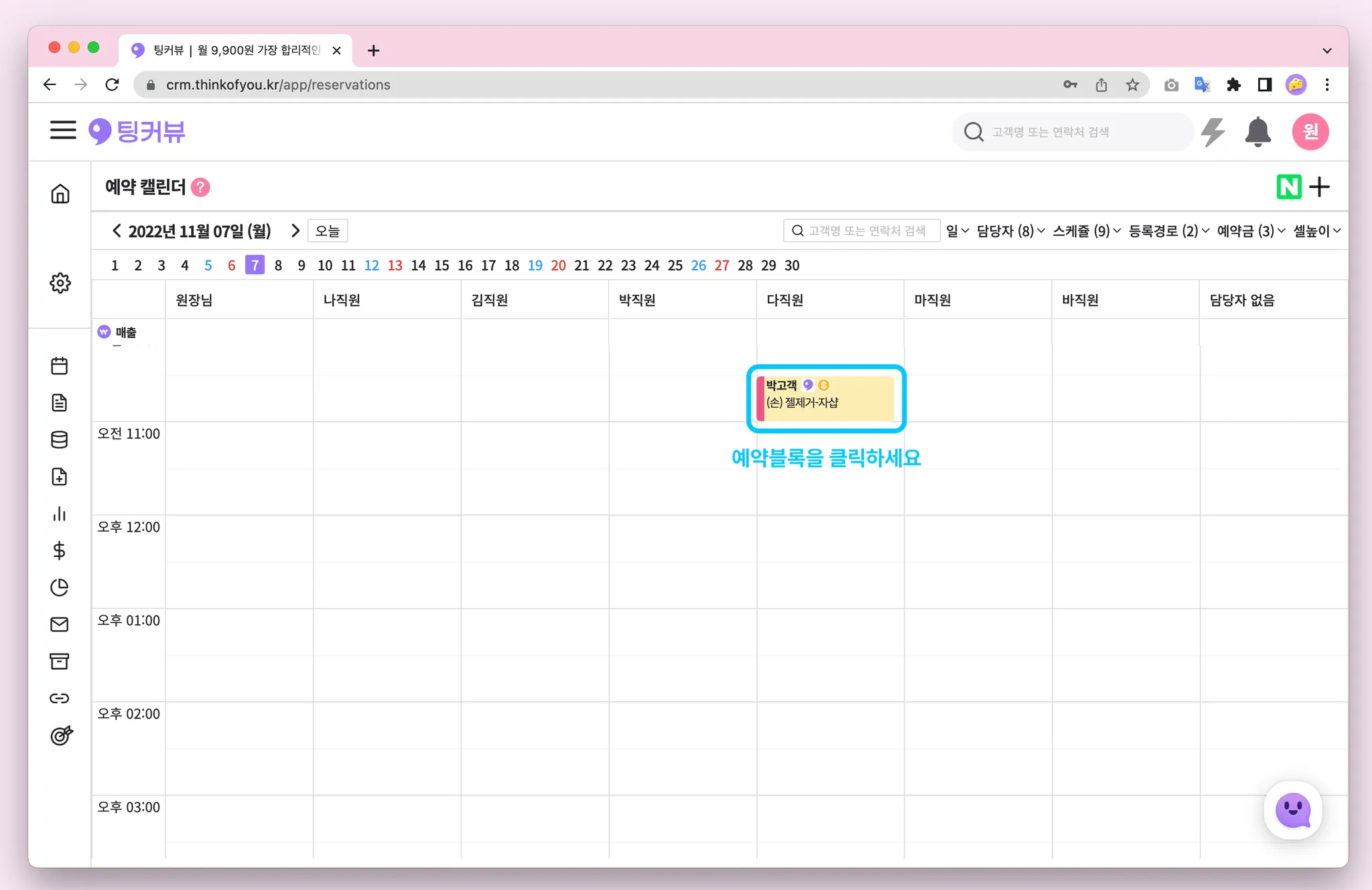Open the dollar sign sales menu
This screenshot has width=1372, height=890.
pyautogui.click(x=60, y=550)
